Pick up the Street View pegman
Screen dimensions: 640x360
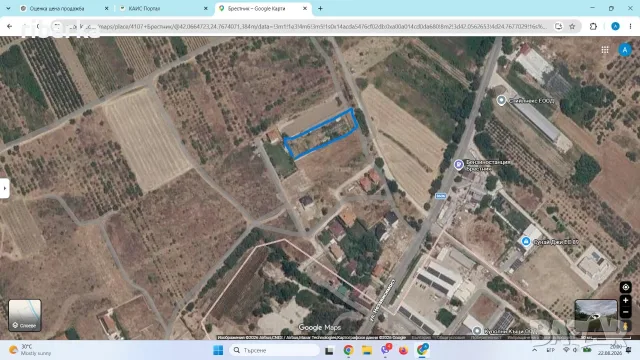pyautogui.click(x=625, y=326)
